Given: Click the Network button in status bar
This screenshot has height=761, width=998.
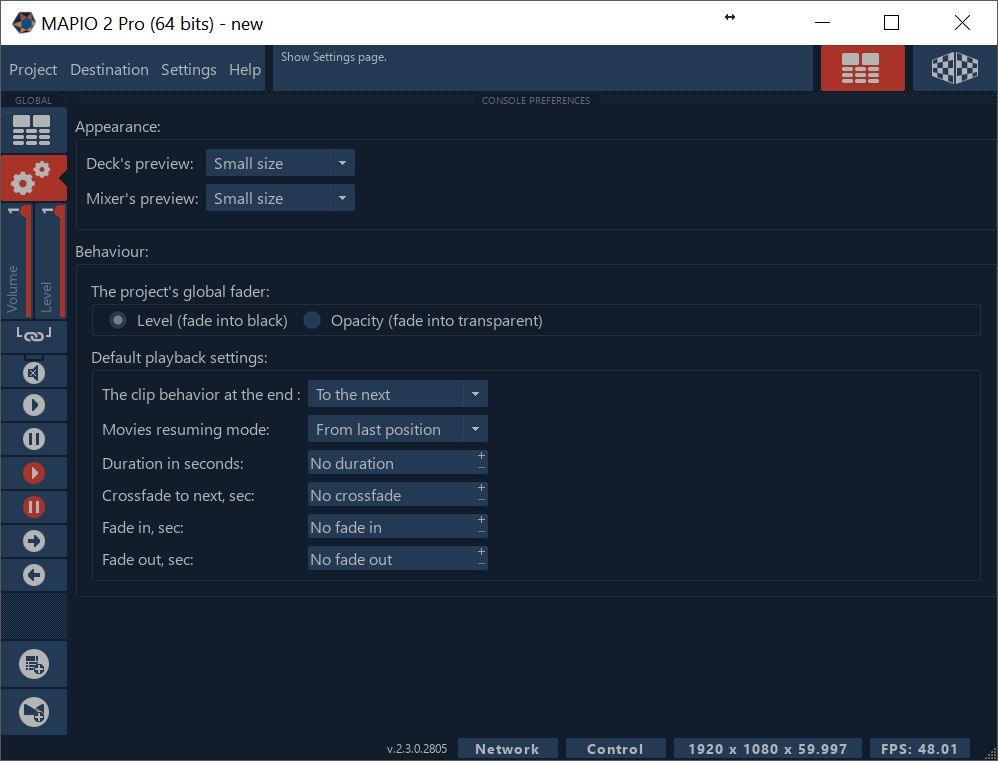Looking at the screenshot, I should tap(507, 747).
